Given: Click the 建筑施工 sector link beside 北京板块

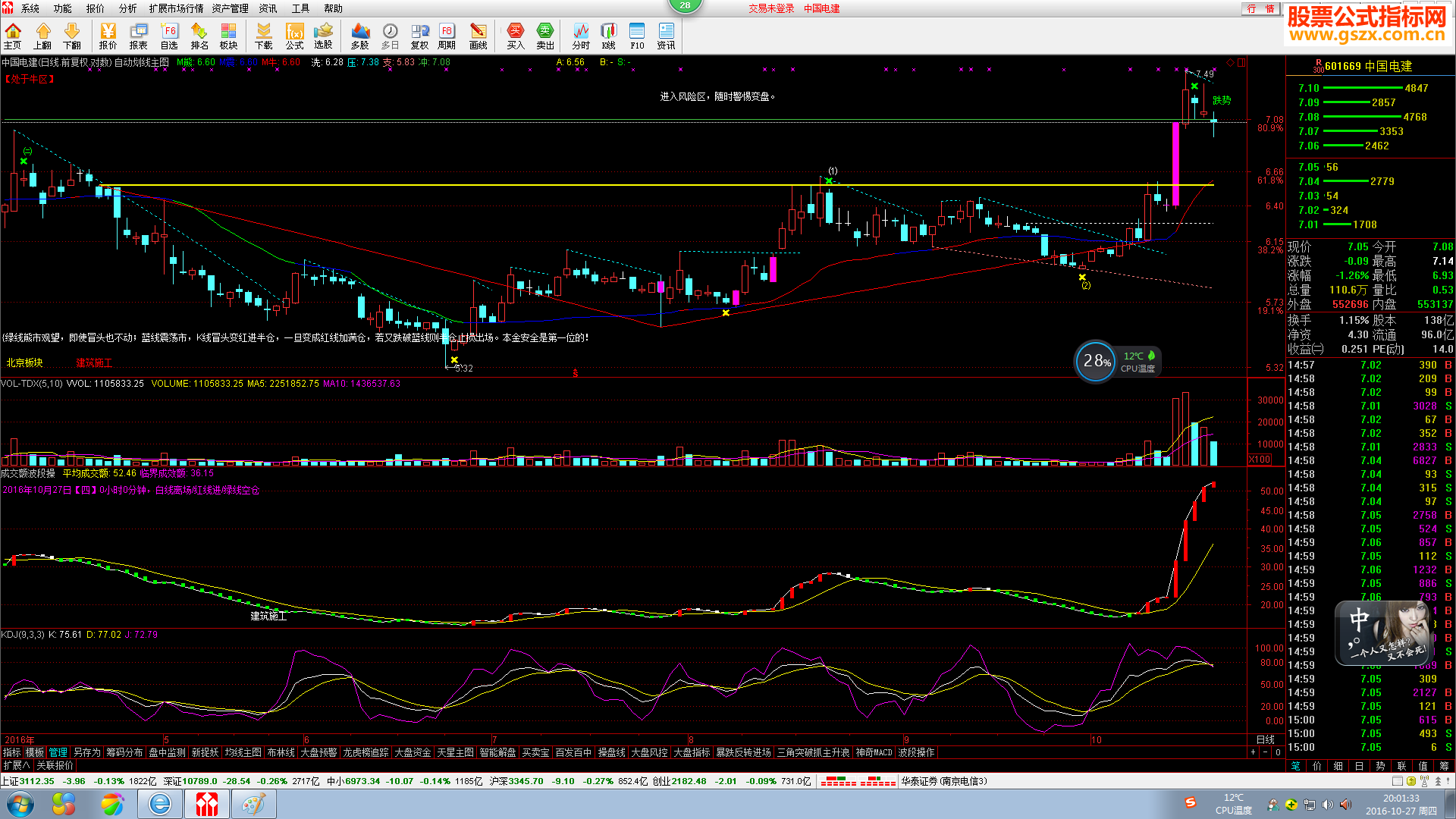Looking at the screenshot, I should 94,363.
